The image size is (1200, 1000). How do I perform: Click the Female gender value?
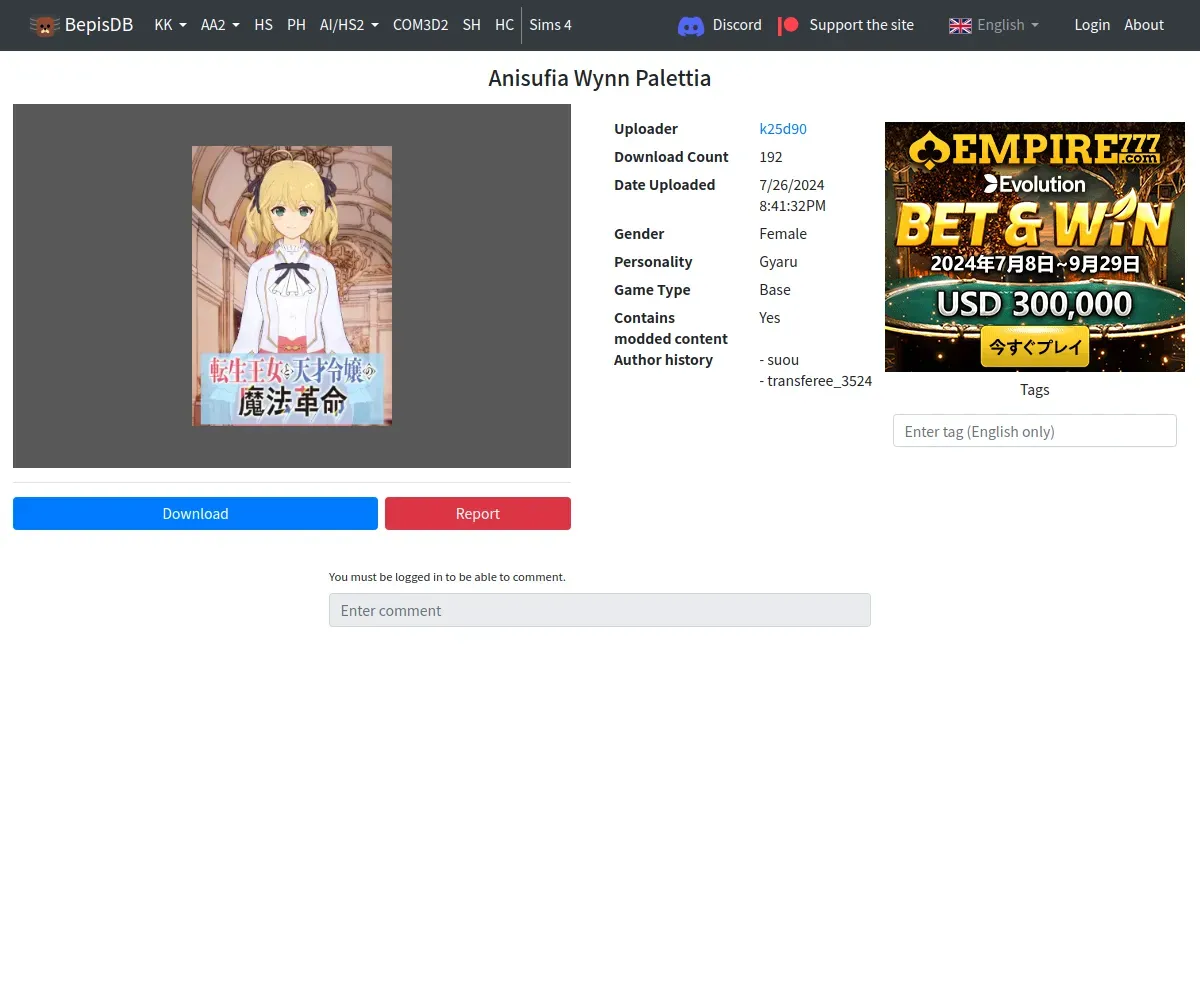783,234
